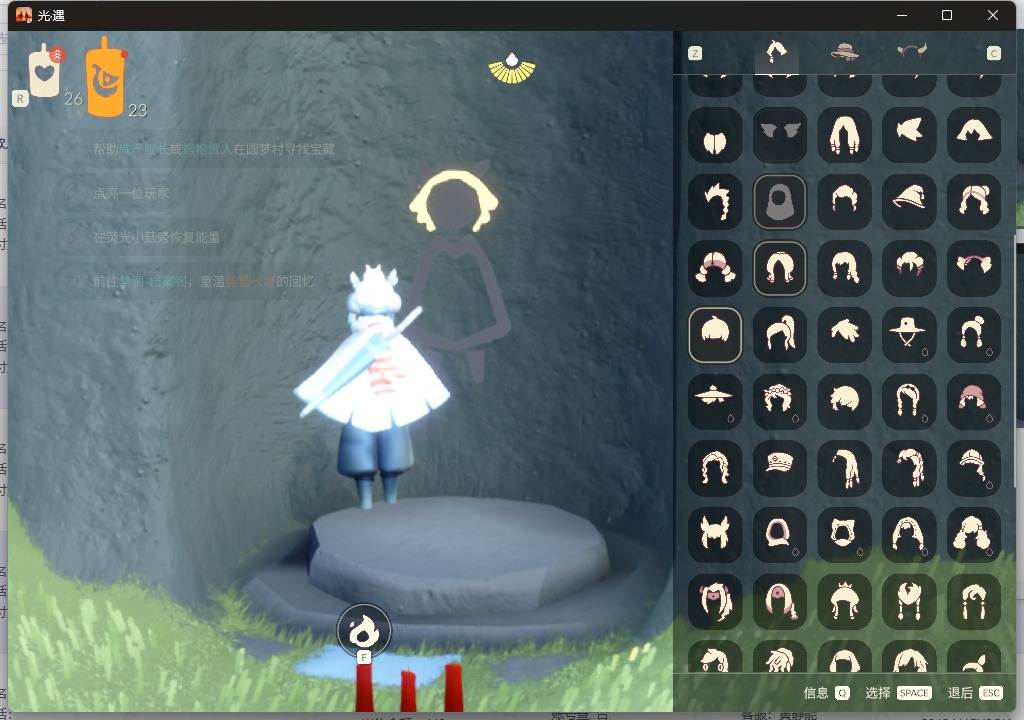Image resolution: width=1024 pixels, height=720 pixels.
Task: Select the twin-bun hair with crossed bands
Action: 974,202
